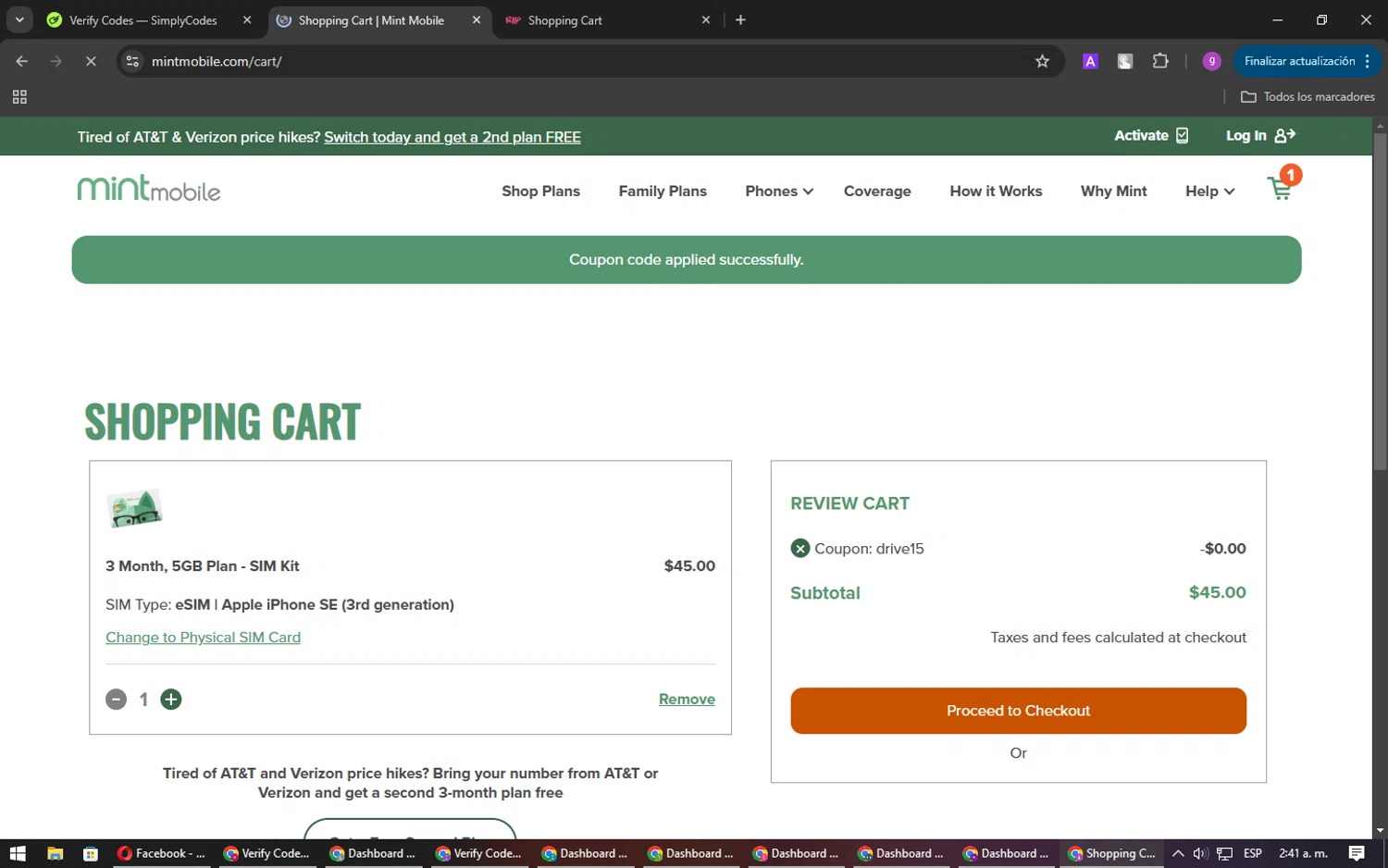The image size is (1388, 868).
Task: Open the Facebook taskbar window
Action: point(164,853)
